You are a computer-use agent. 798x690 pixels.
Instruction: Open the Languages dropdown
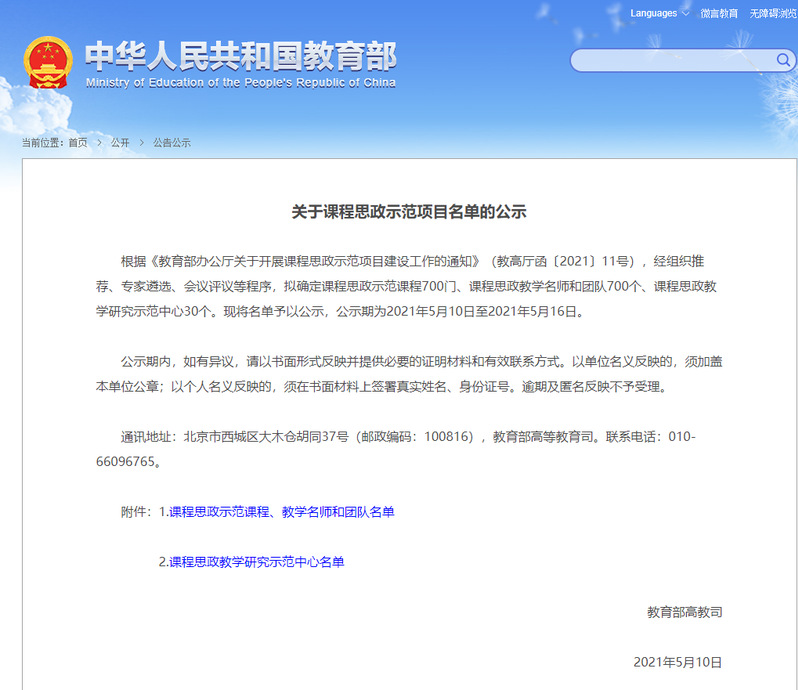(660, 13)
